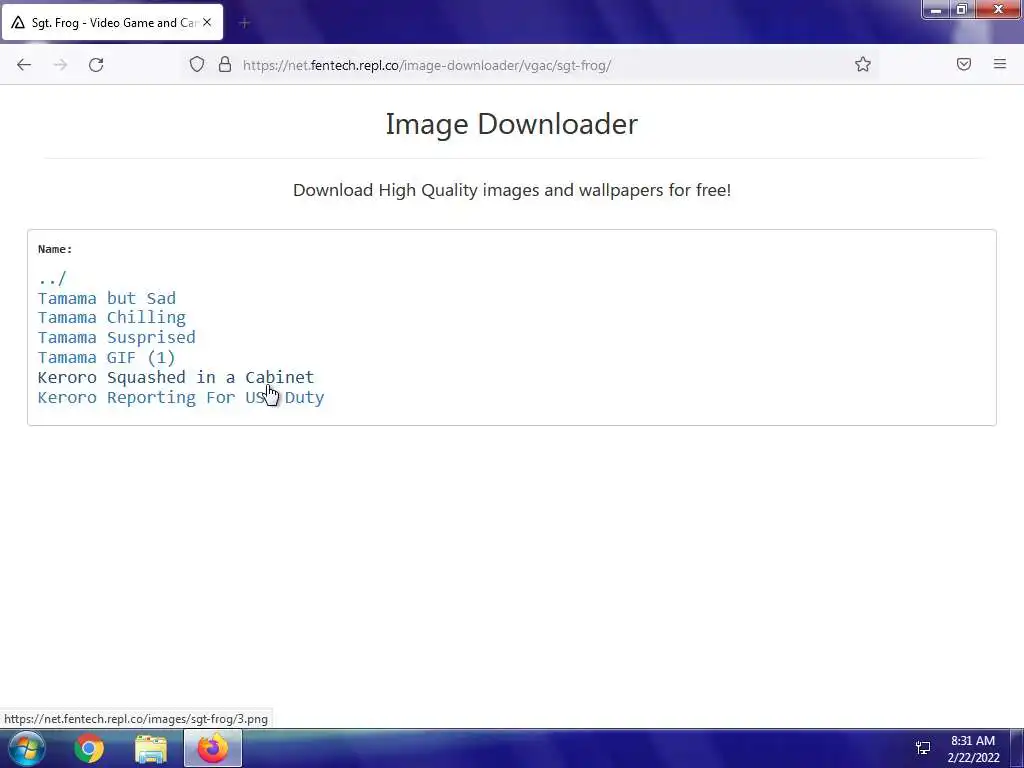Click the Image Downloader heading
This screenshot has width=1024, height=768.
[511, 124]
